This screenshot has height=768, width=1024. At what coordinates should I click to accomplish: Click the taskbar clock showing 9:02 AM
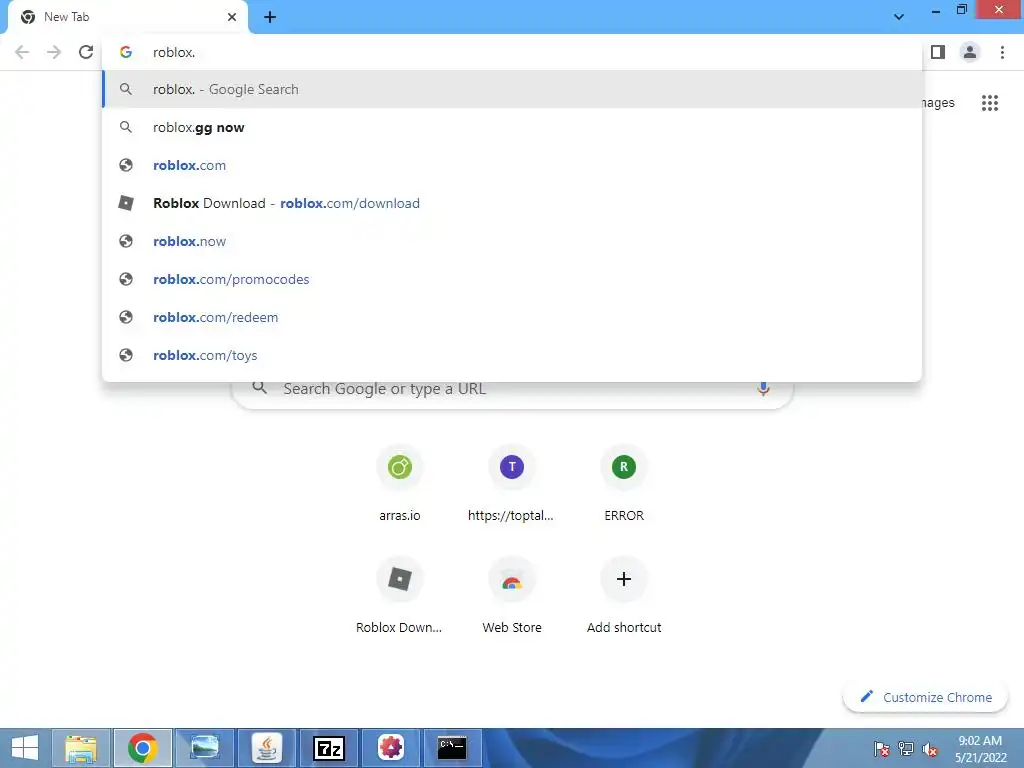tap(980, 749)
